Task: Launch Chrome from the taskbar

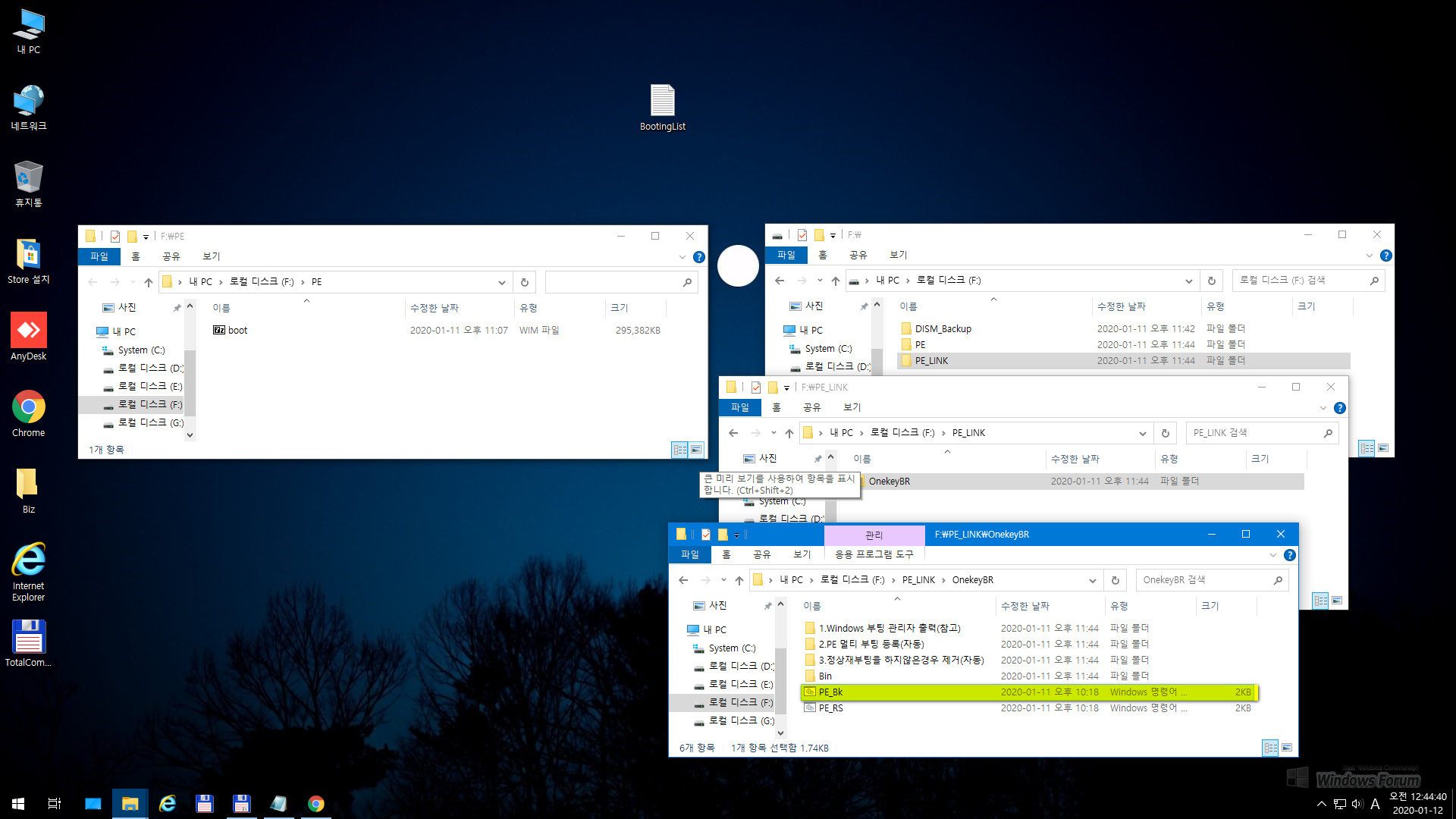Action: point(316,803)
